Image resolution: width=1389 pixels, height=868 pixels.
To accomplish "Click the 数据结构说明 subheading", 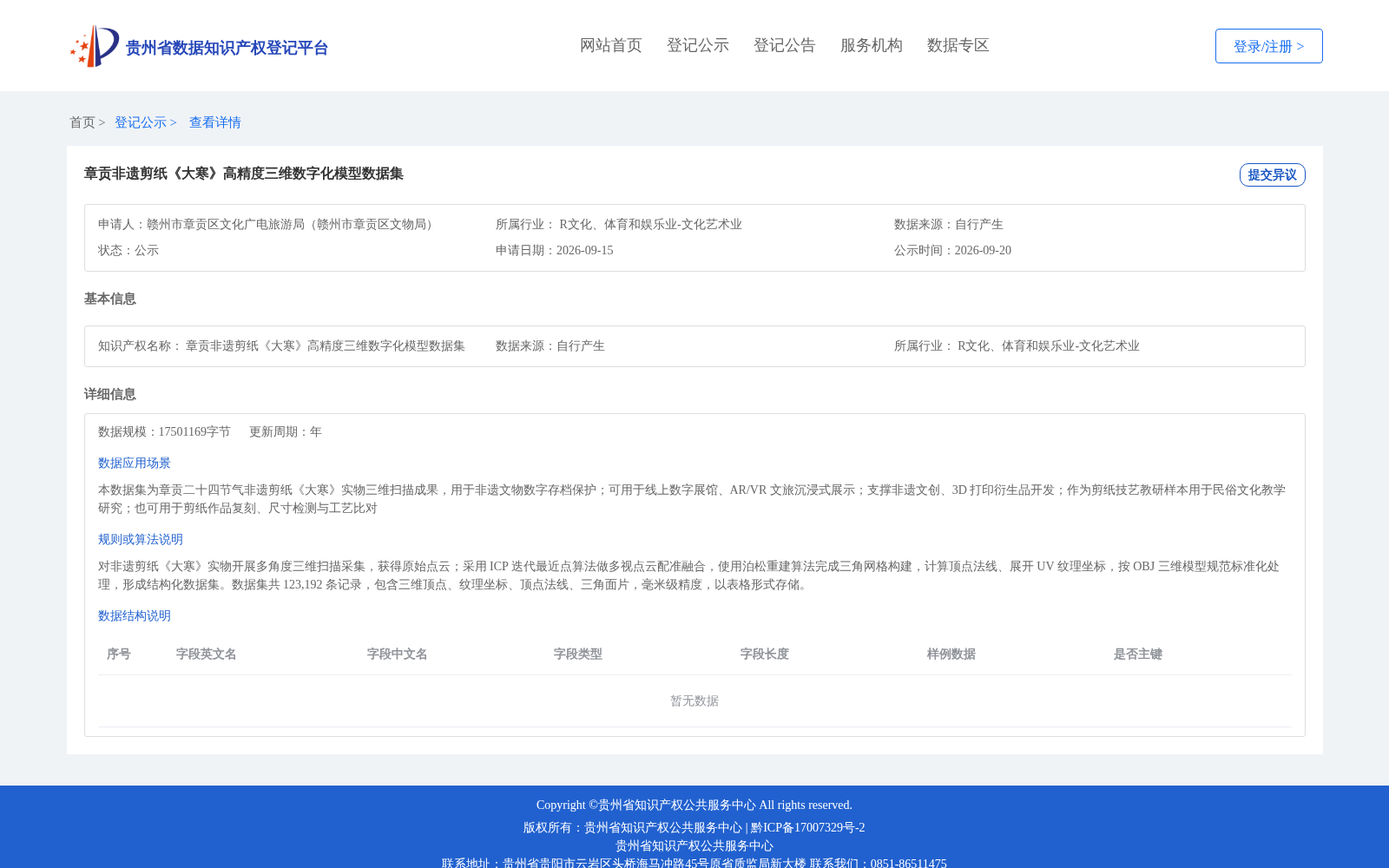I will point(135,615).
